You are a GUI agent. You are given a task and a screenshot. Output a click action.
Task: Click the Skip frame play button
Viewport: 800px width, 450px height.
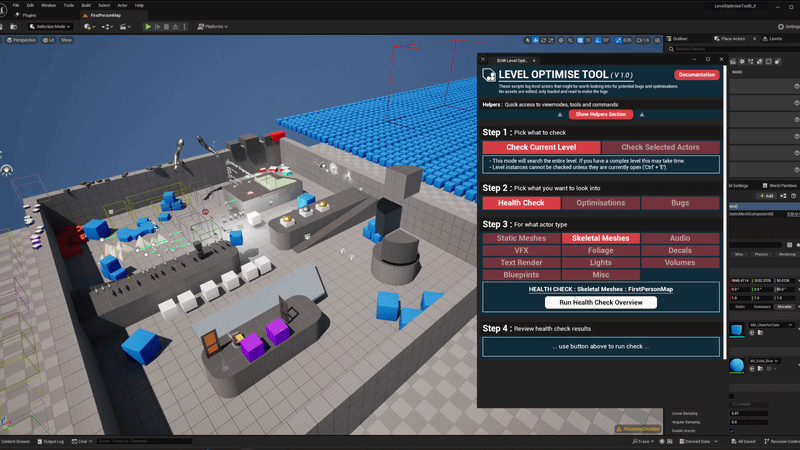point(157,27)
